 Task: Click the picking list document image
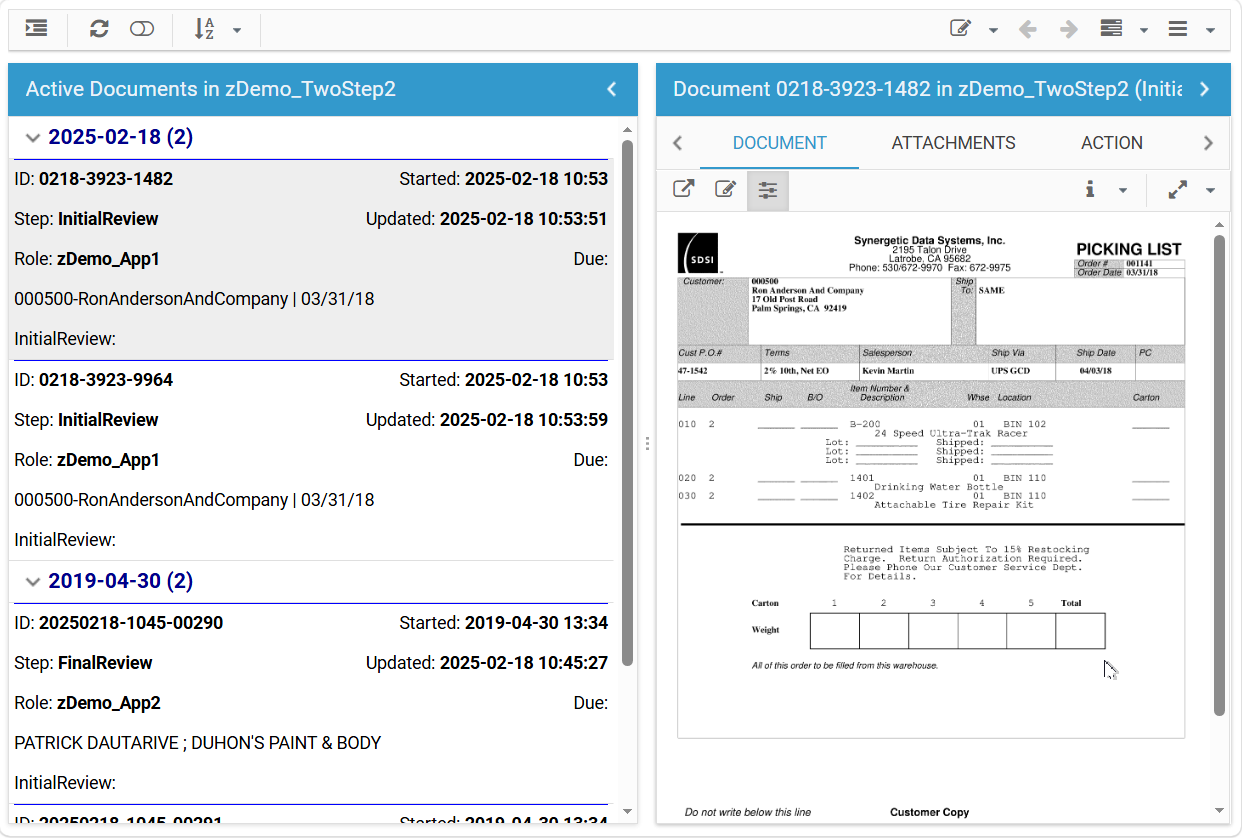(931, 485)
